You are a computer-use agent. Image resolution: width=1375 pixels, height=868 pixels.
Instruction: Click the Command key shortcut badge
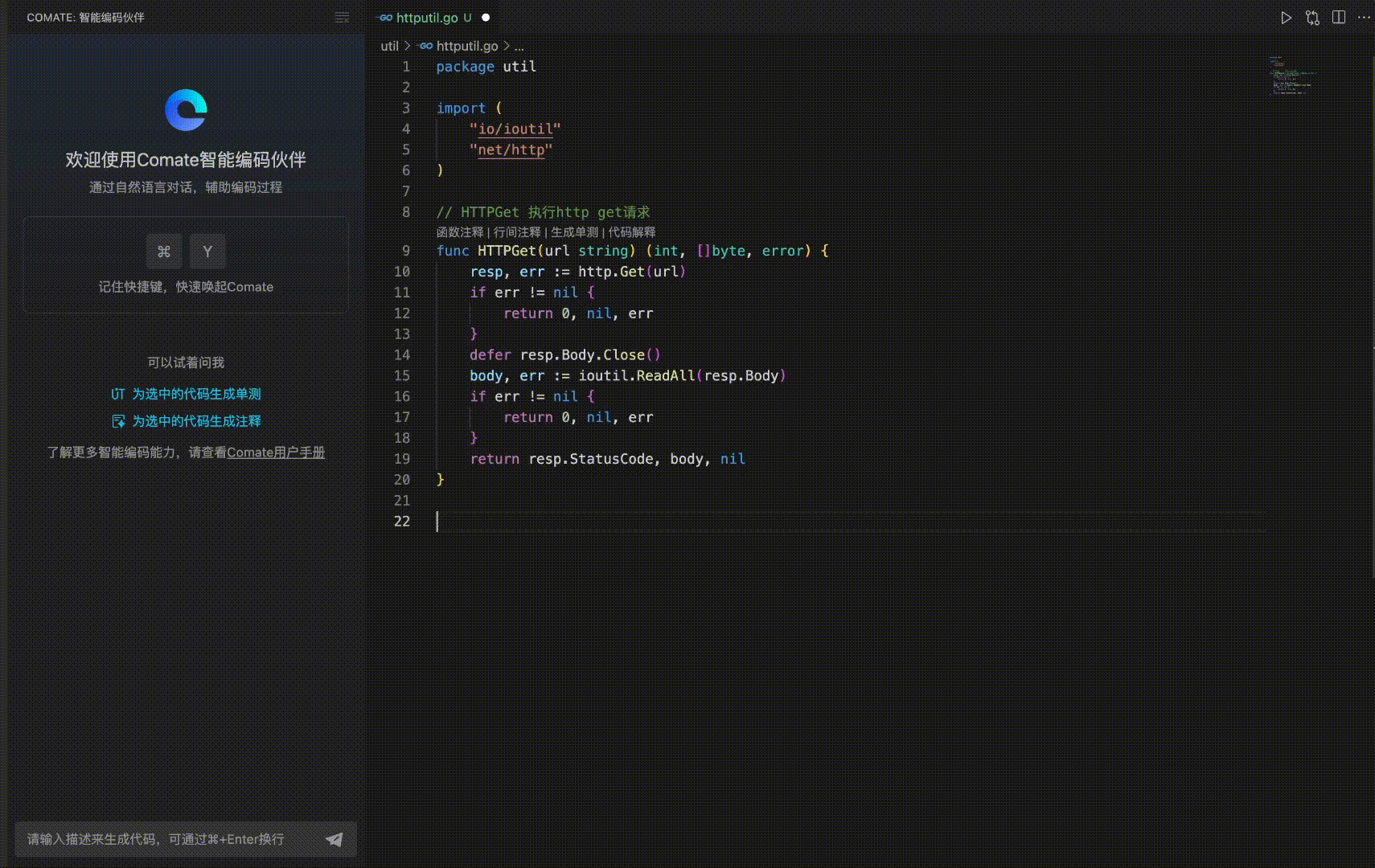(164, 252)
